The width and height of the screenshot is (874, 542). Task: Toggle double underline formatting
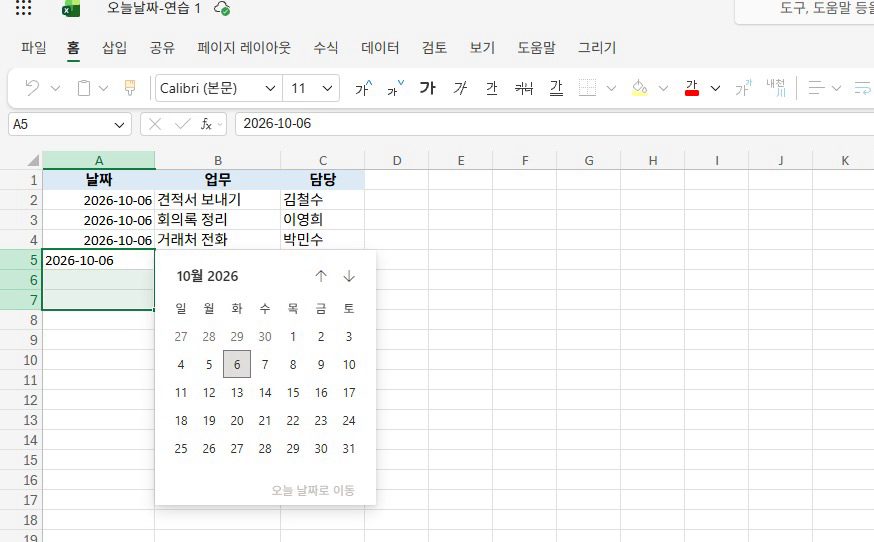coord(556,88)
